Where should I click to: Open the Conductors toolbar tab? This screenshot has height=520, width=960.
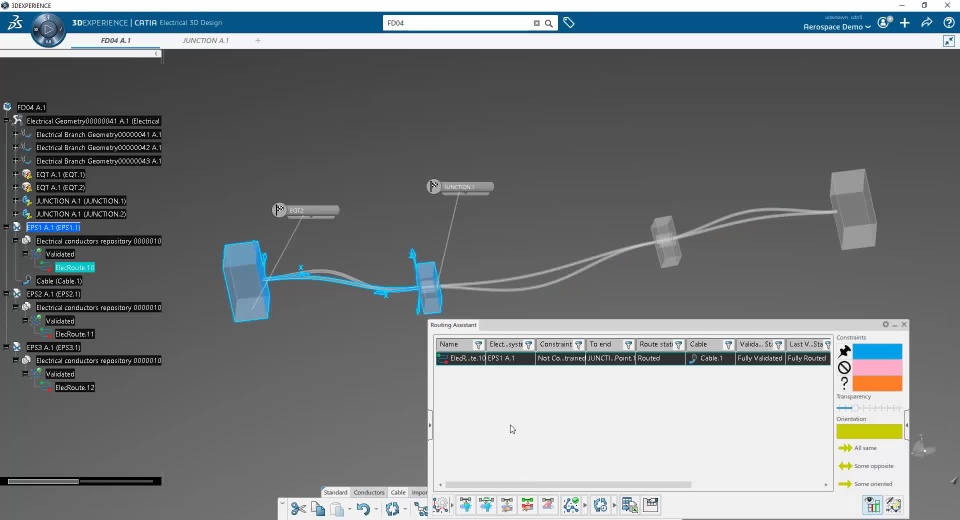point(369,492)
